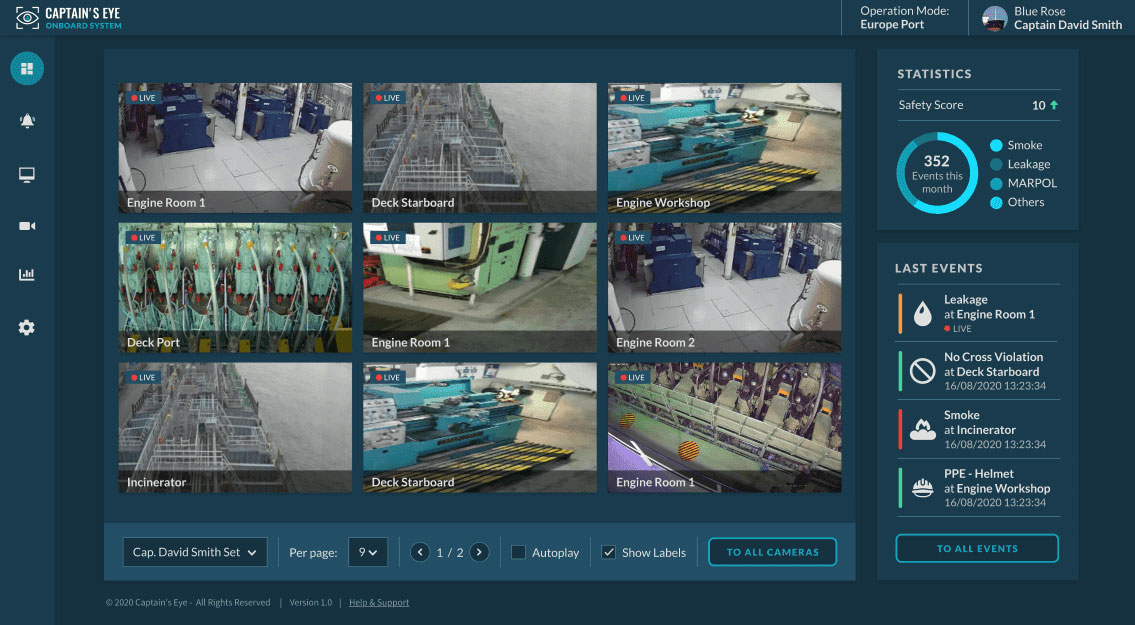This screenshot has width=1135, height=625.
Task: Open the bar chart reports icon
Action: click(x=27, y=275)
